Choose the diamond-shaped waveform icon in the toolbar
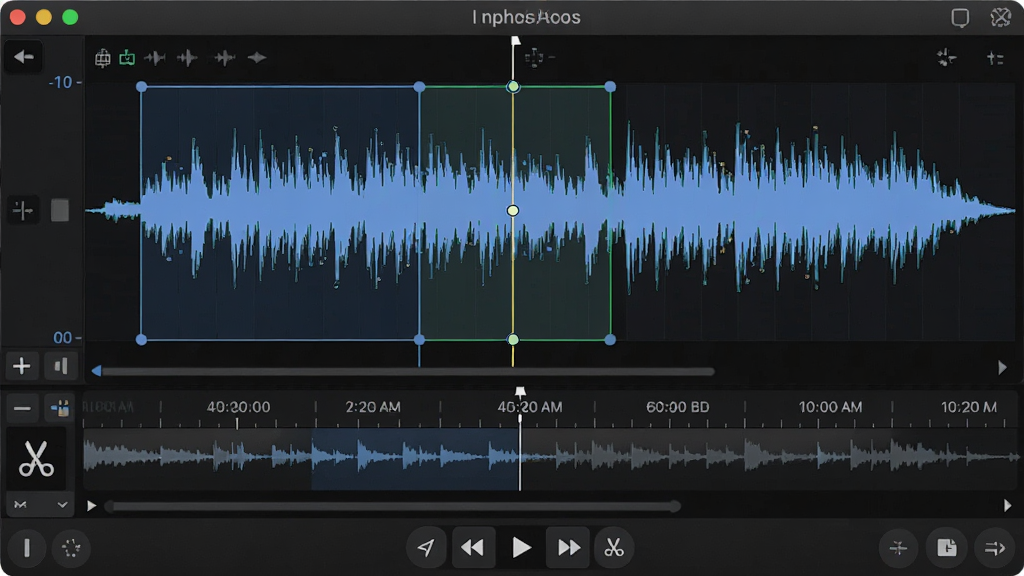Image resolution: width=1024 pixels, height=576 pixels. 257,58
